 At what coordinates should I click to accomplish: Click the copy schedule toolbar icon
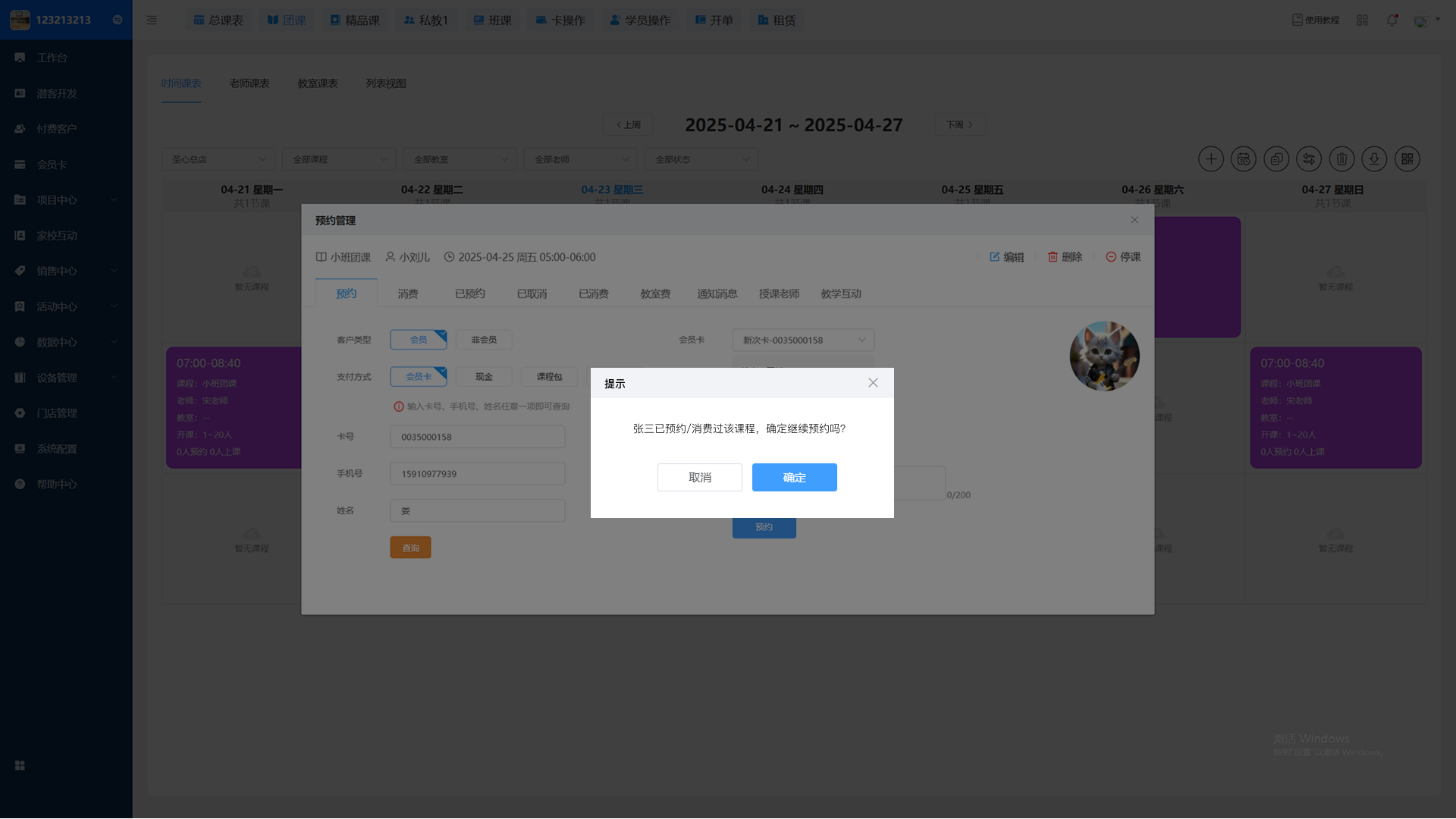[x=1276, y=159]
